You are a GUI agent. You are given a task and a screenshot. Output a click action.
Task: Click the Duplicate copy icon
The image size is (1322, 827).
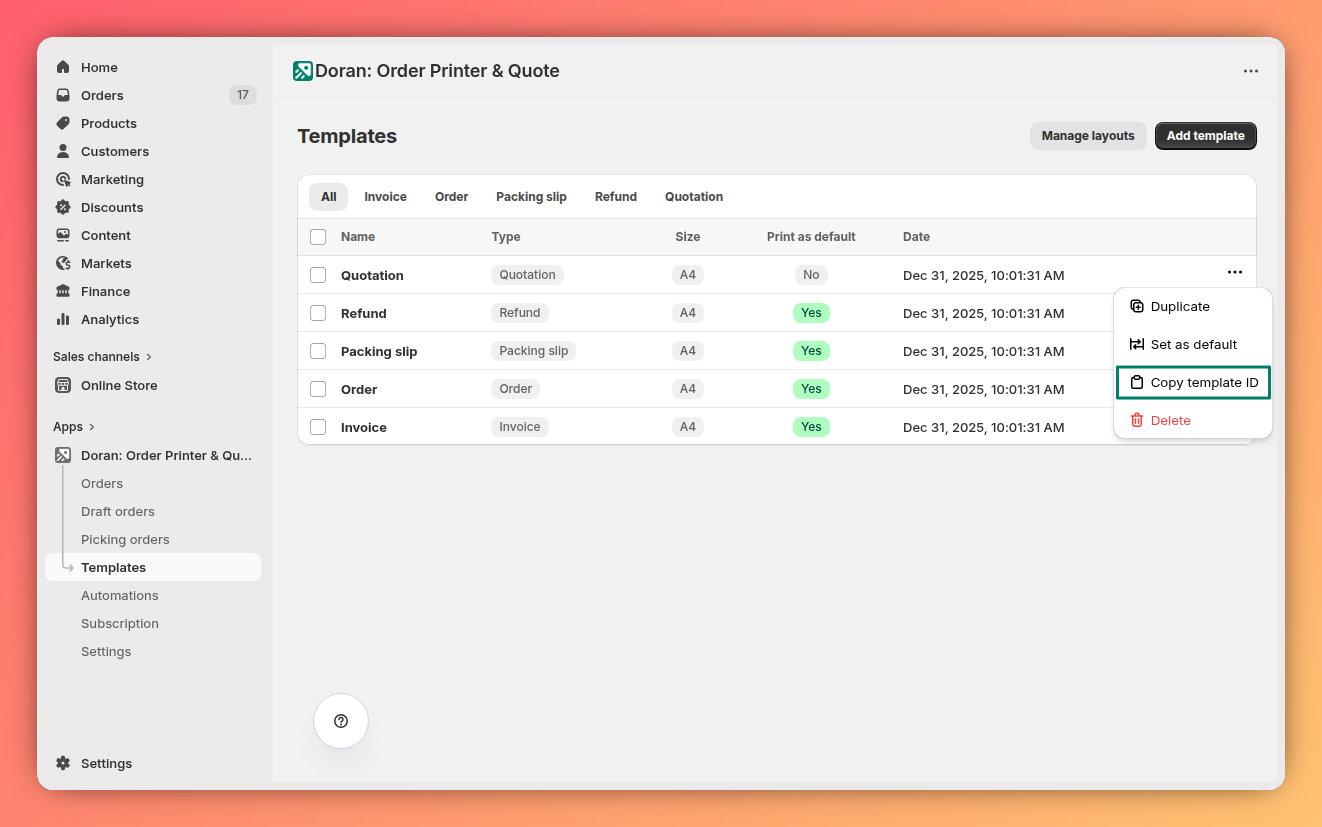click(x=1137, y=306)
